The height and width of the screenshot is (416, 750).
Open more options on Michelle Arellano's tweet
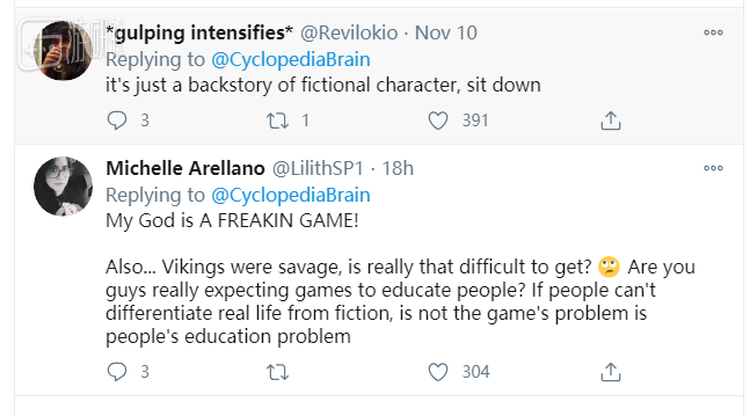[x=712, y=168]
